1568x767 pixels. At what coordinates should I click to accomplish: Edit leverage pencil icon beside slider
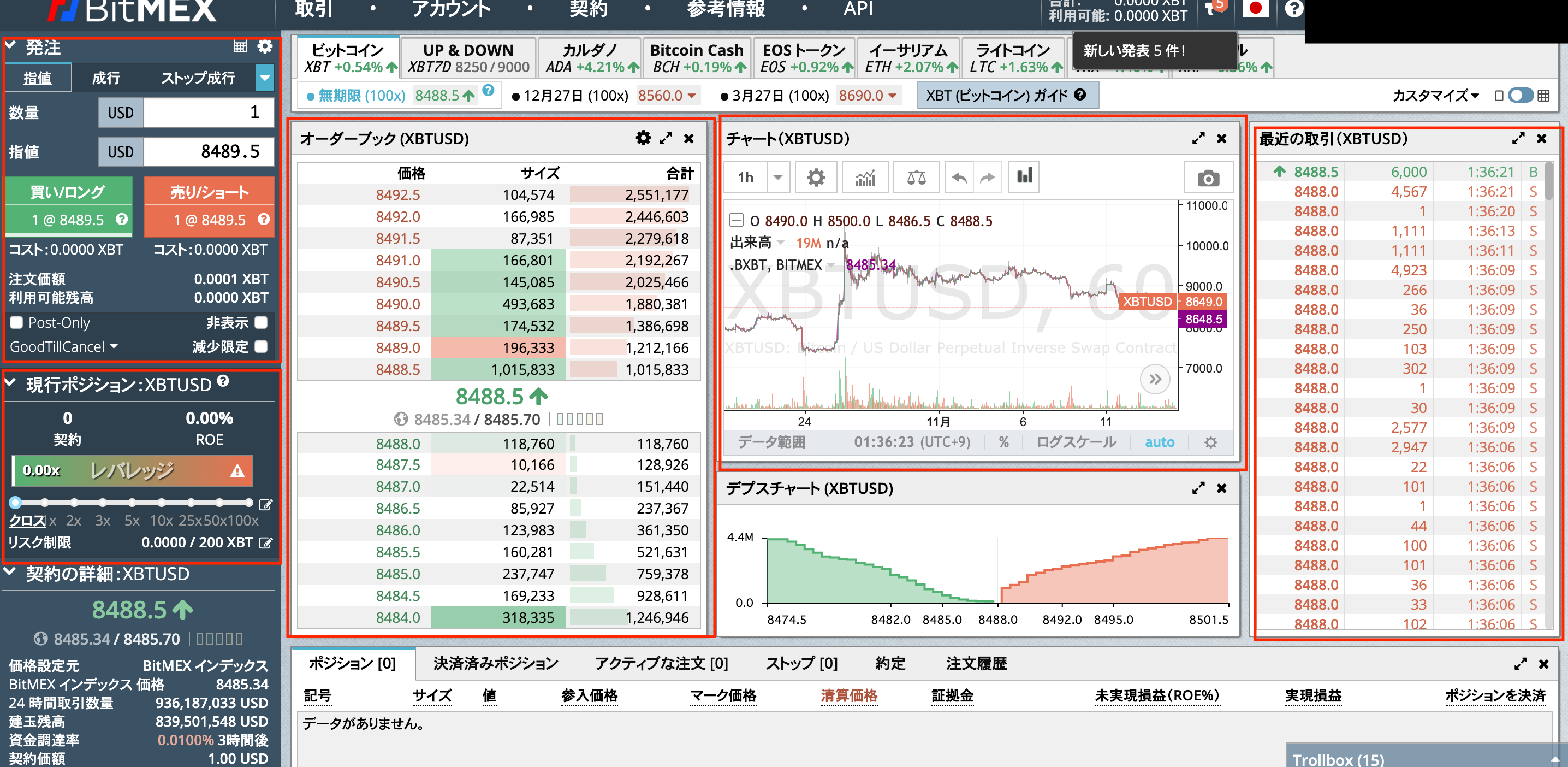[x=265, y=504]
